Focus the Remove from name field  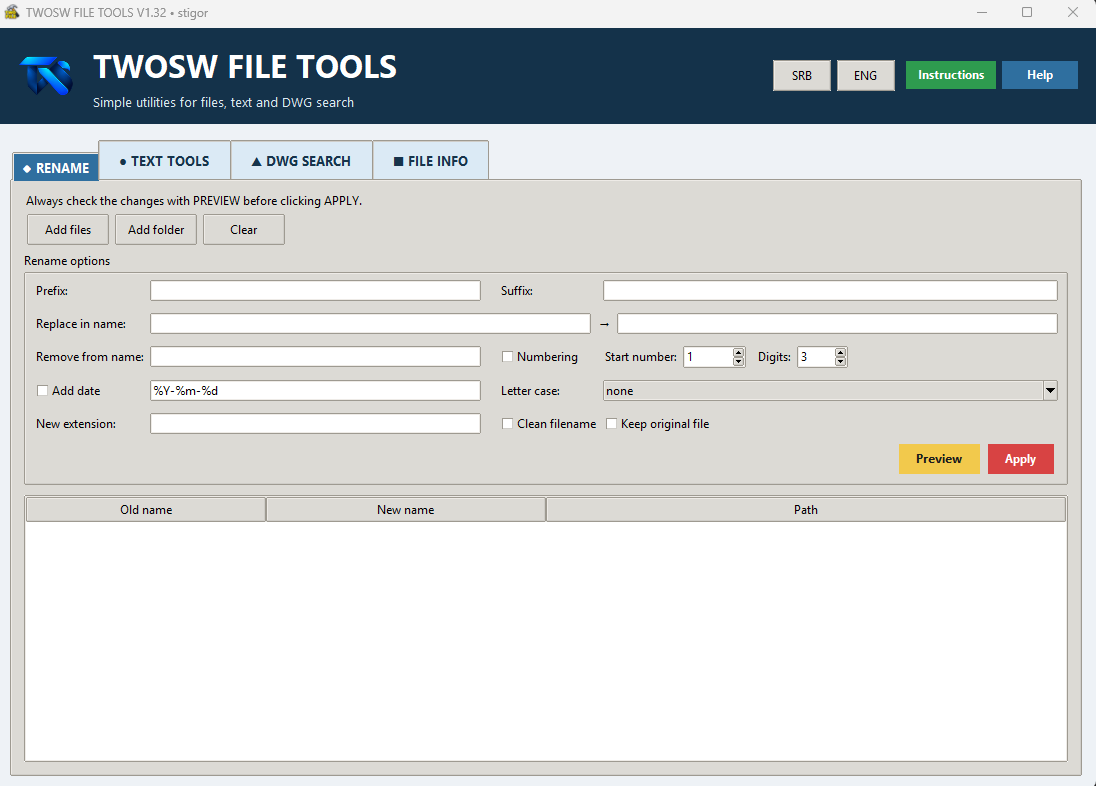315,357
